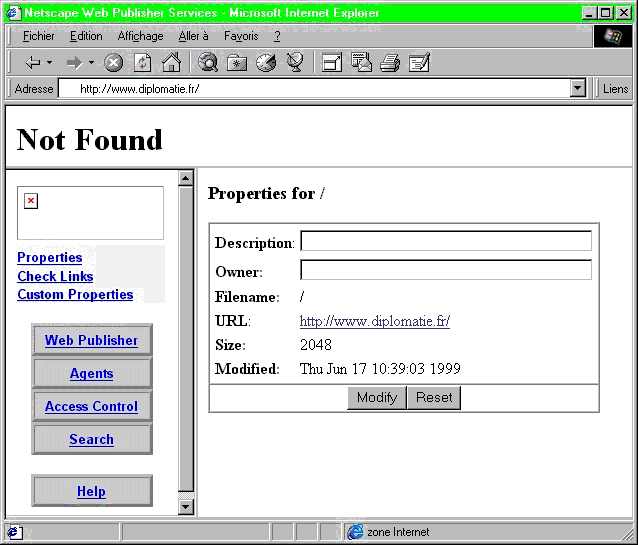The height and width of the screenshot is (545, 638).
Task: Click the Forward arrow toolbar icon
Action: tap(74, 63)
